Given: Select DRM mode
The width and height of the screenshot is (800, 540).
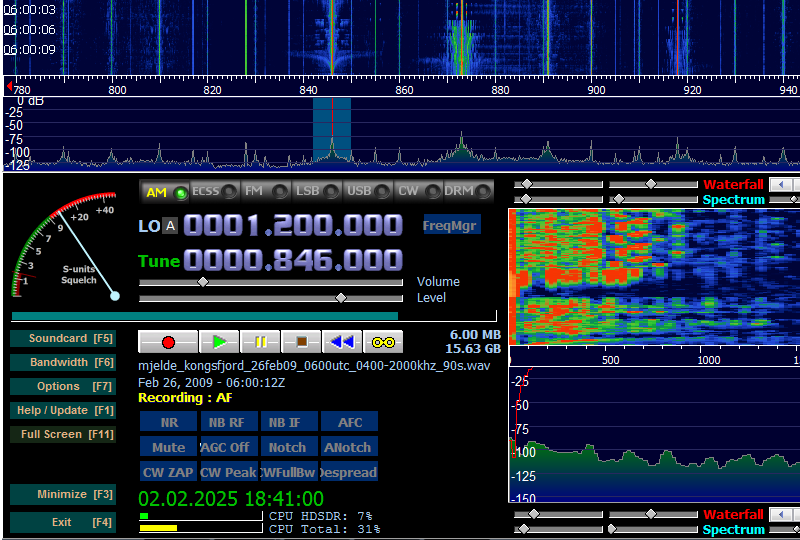Looking at the screenshot, I should pyautogui.click(x=468, y=192).
